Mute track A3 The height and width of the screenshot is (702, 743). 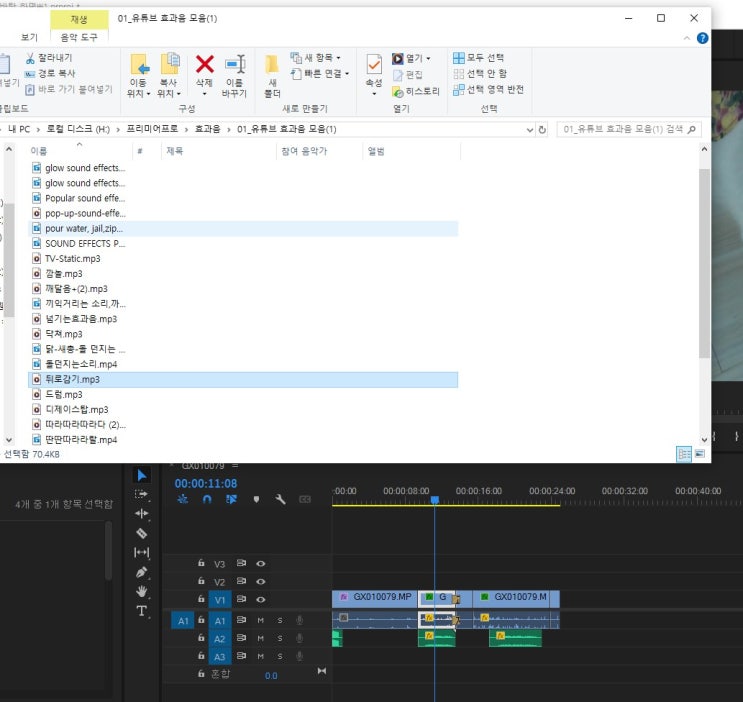[261, 656]
